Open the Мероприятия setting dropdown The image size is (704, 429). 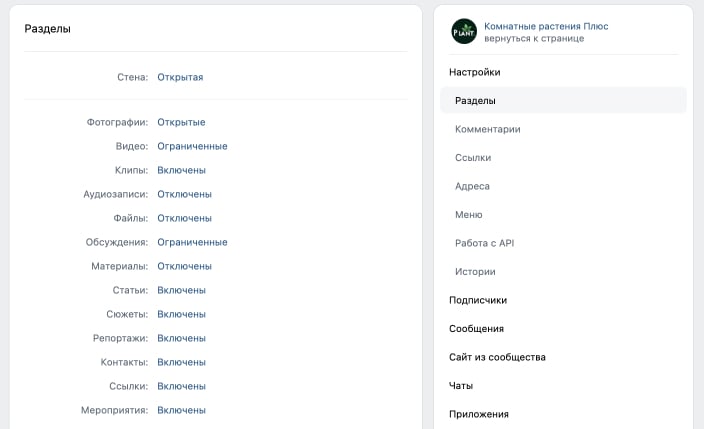pyautogui.click(x=181, y=410)
